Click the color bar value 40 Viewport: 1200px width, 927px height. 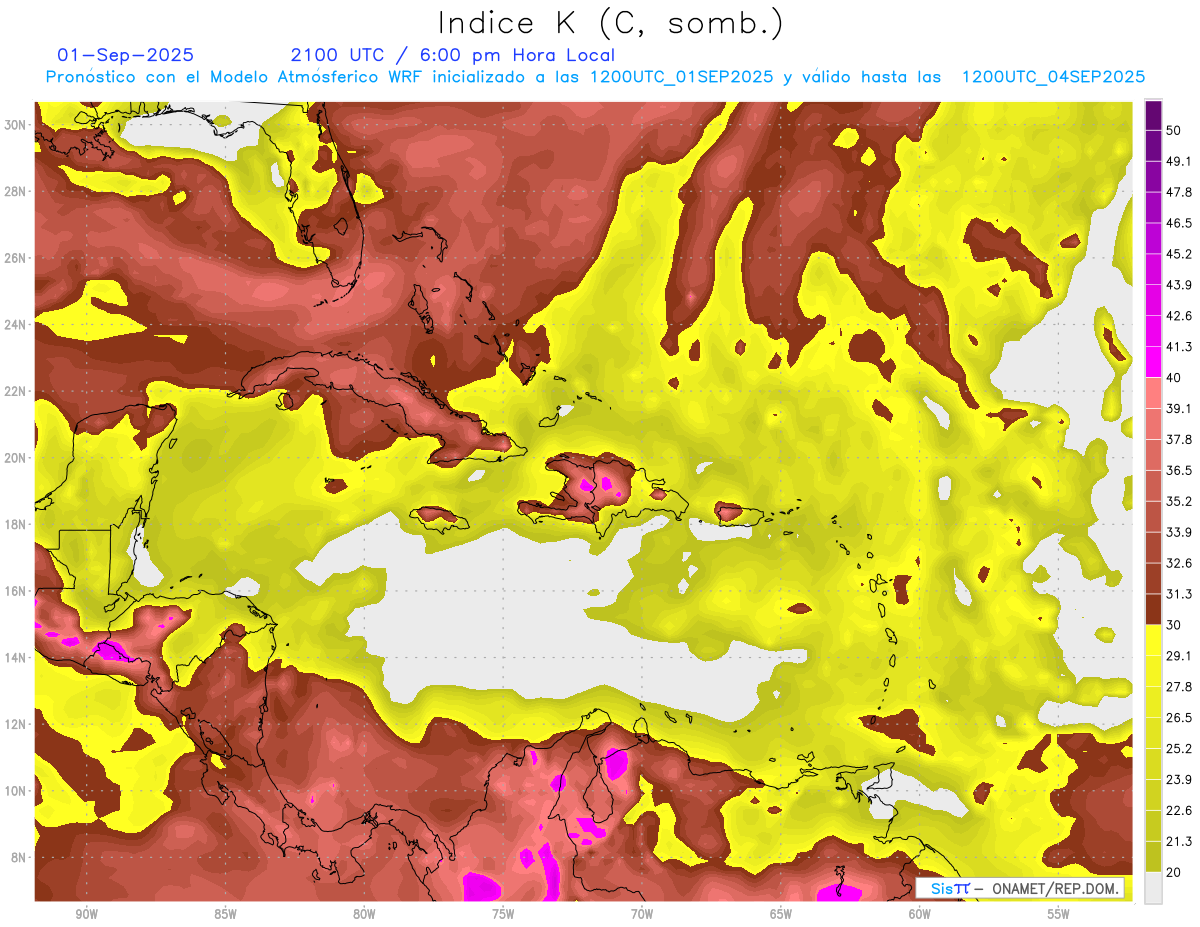click(1175, 378)
